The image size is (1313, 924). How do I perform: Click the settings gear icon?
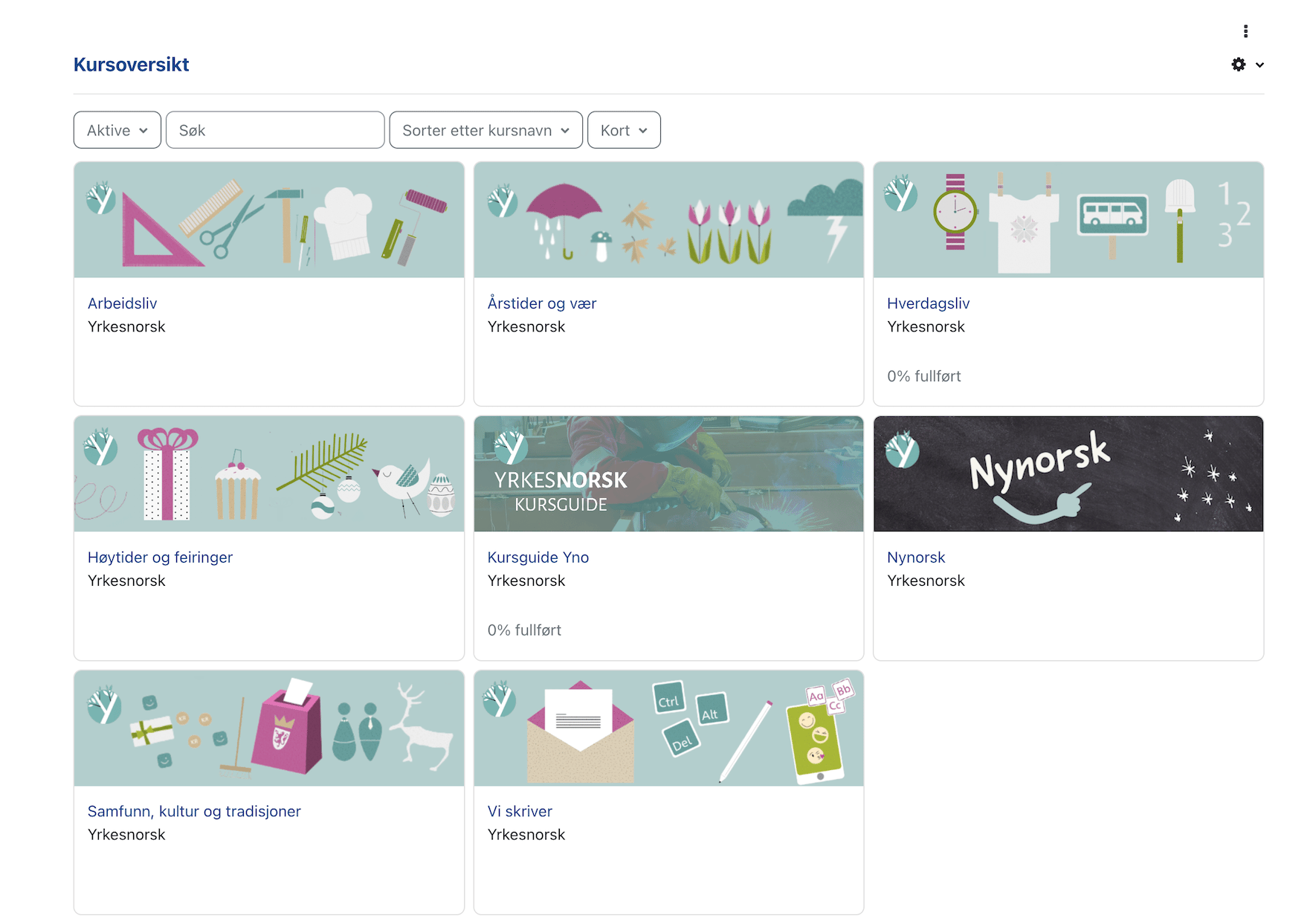1239,65
